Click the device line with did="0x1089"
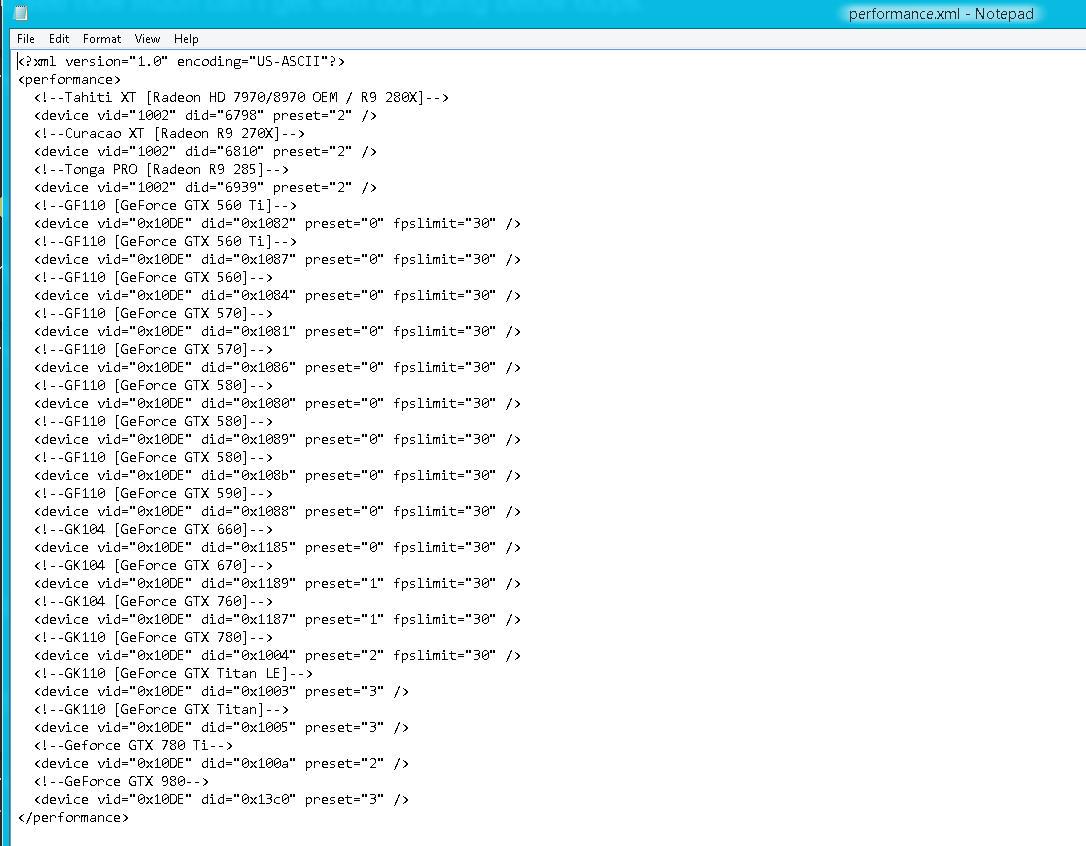 [x=277, y=439]
